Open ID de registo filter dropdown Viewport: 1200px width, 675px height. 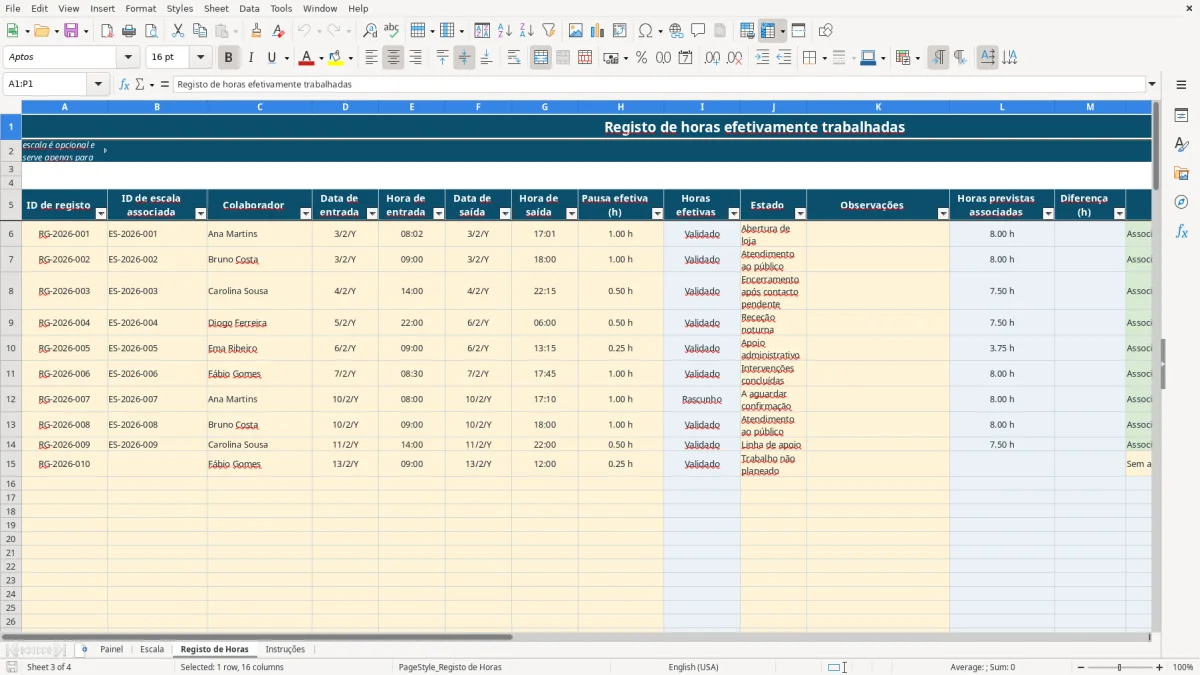coord(100,213)
